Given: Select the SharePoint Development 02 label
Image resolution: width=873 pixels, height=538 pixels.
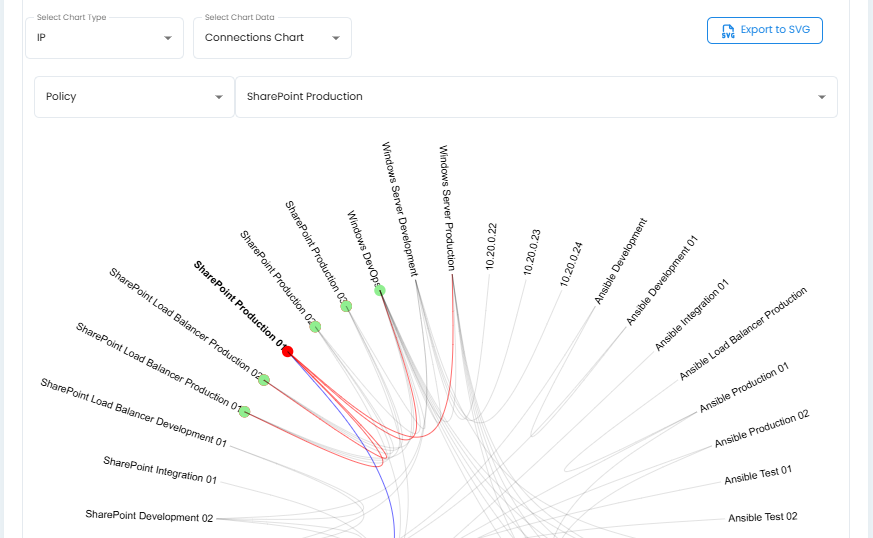Looking at the screenshot, I should click(x=149, y=517).
